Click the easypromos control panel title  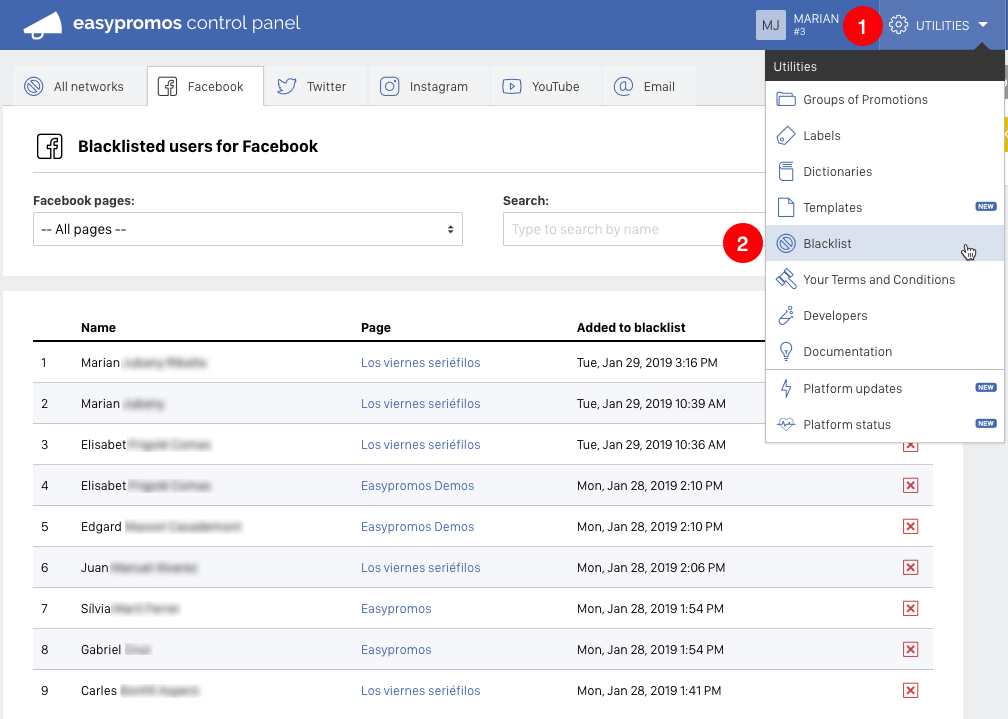pos(186,23)
